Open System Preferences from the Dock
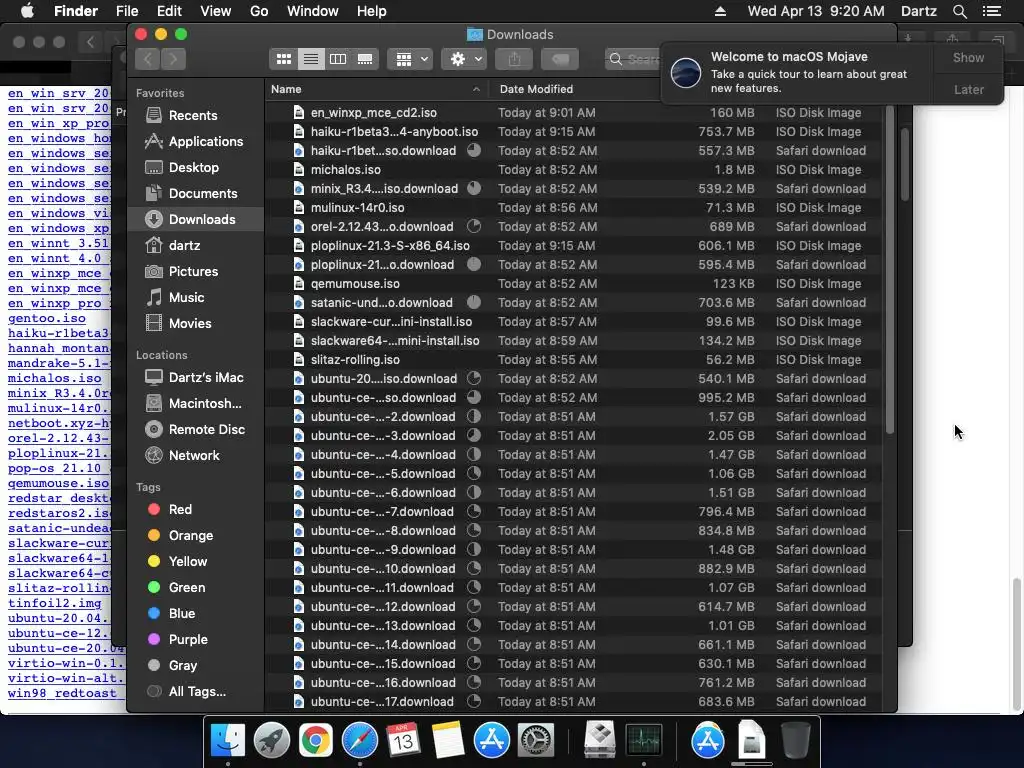1024x768 pixels. [x=536, y=740]
